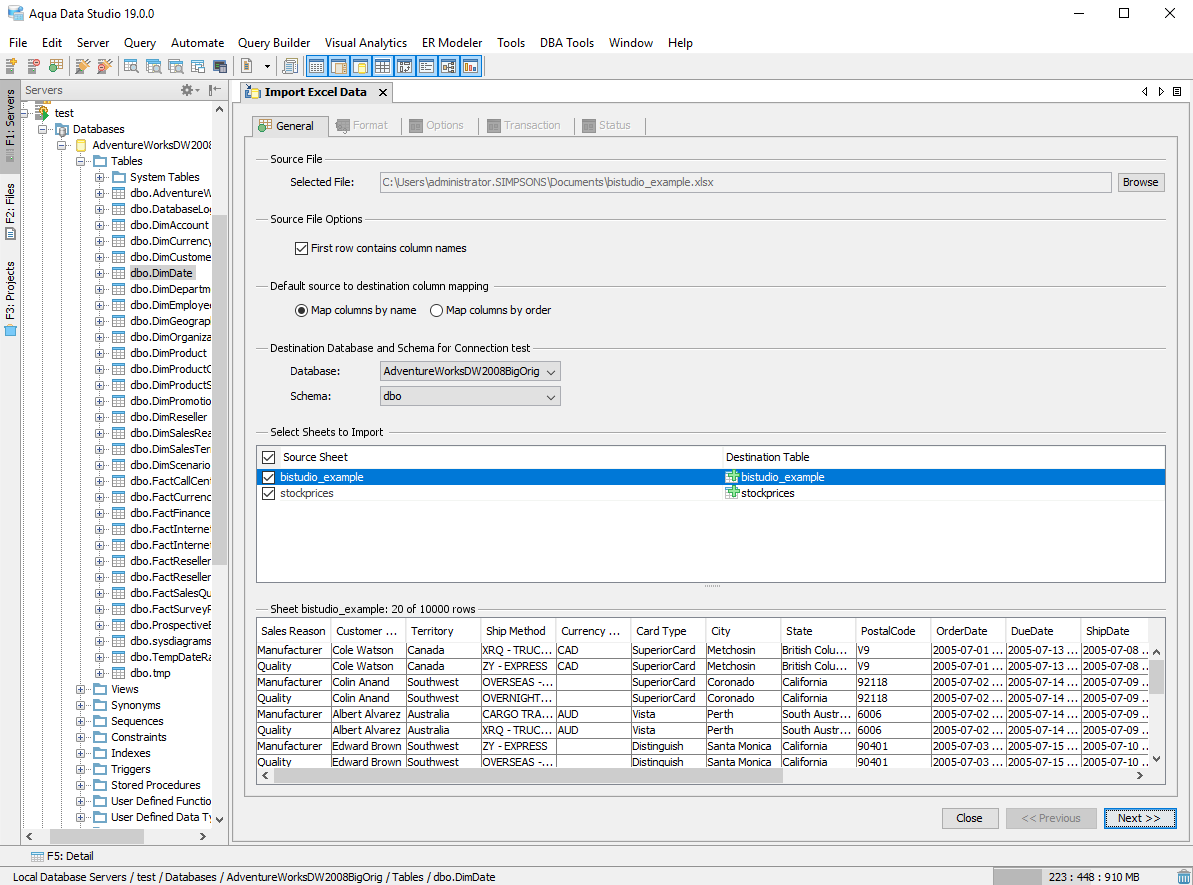Expand the Views tree node
Screen dimensions: 1193x885
(81, 689)
